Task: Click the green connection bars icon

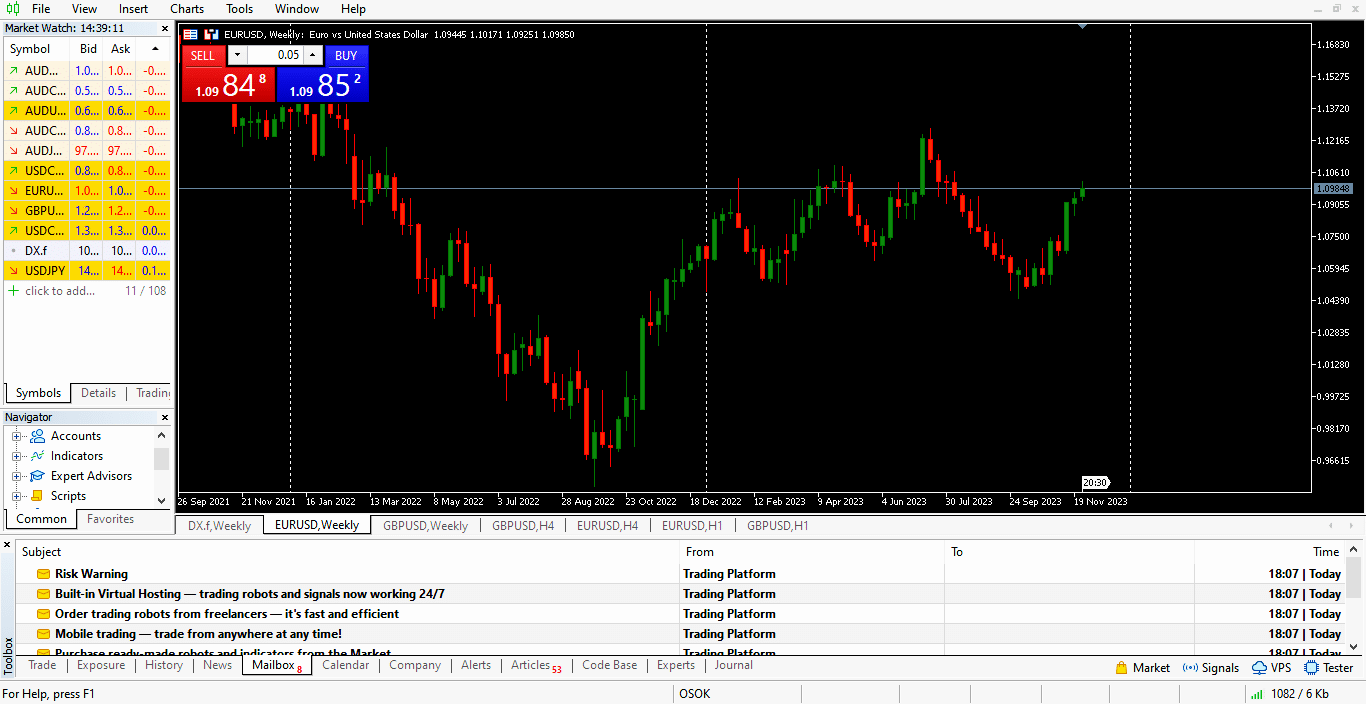Action: tap(1258, 693)
